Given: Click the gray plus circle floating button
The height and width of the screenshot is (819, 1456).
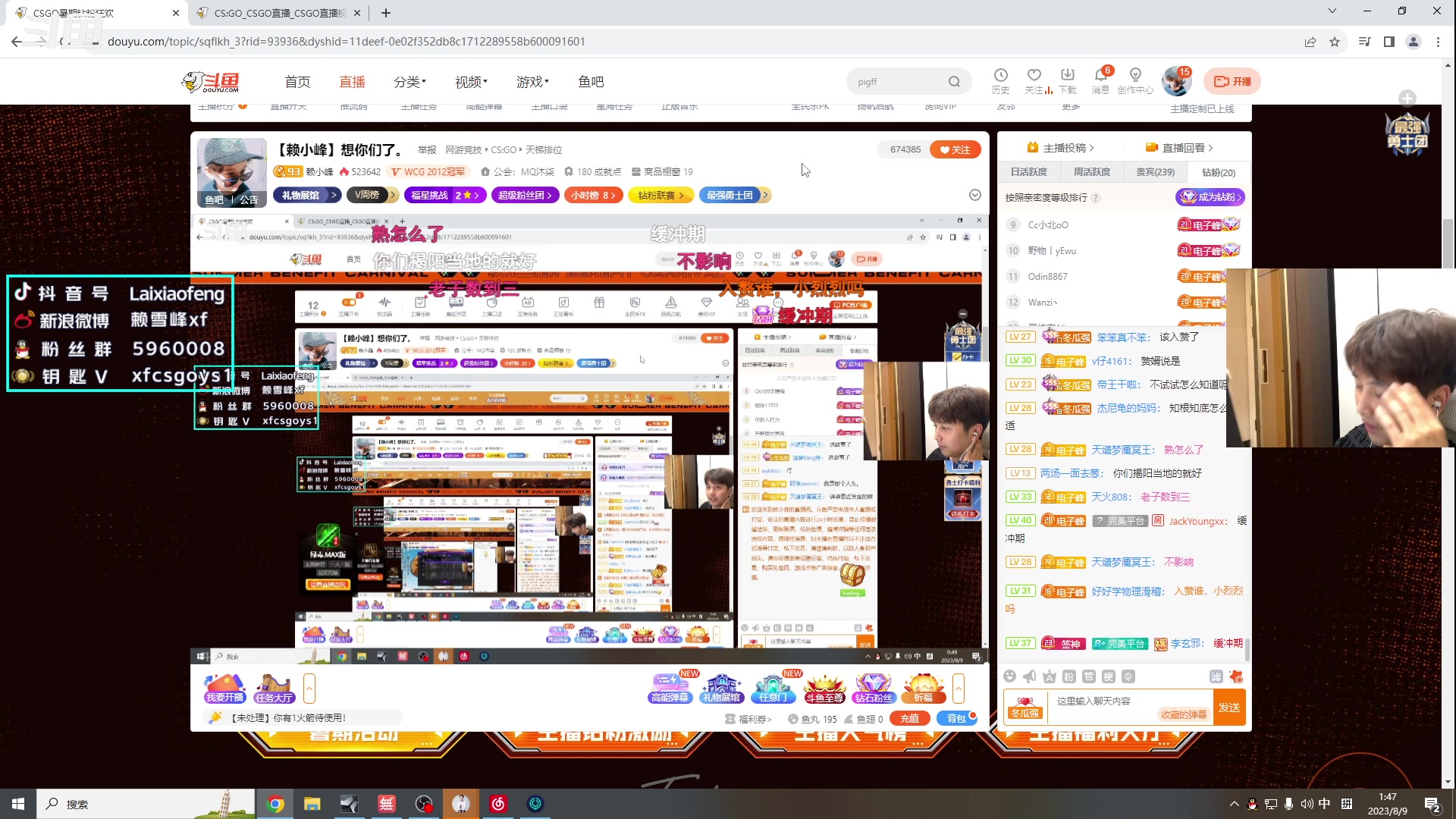Looking at the screenshot, I should 1407,98.
